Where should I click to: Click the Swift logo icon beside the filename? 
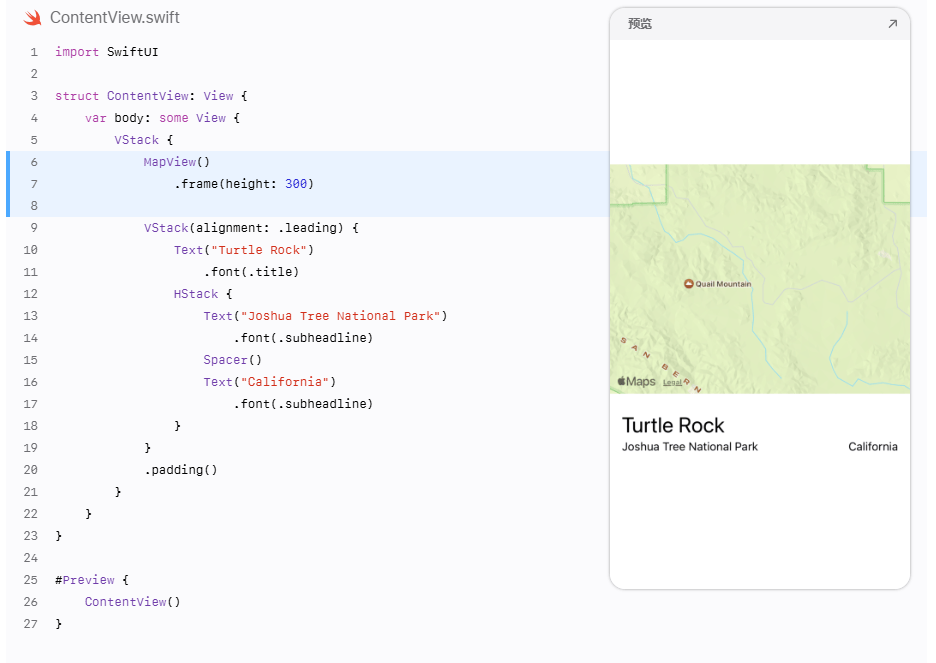pyautogui.click(x=32, y=18)
